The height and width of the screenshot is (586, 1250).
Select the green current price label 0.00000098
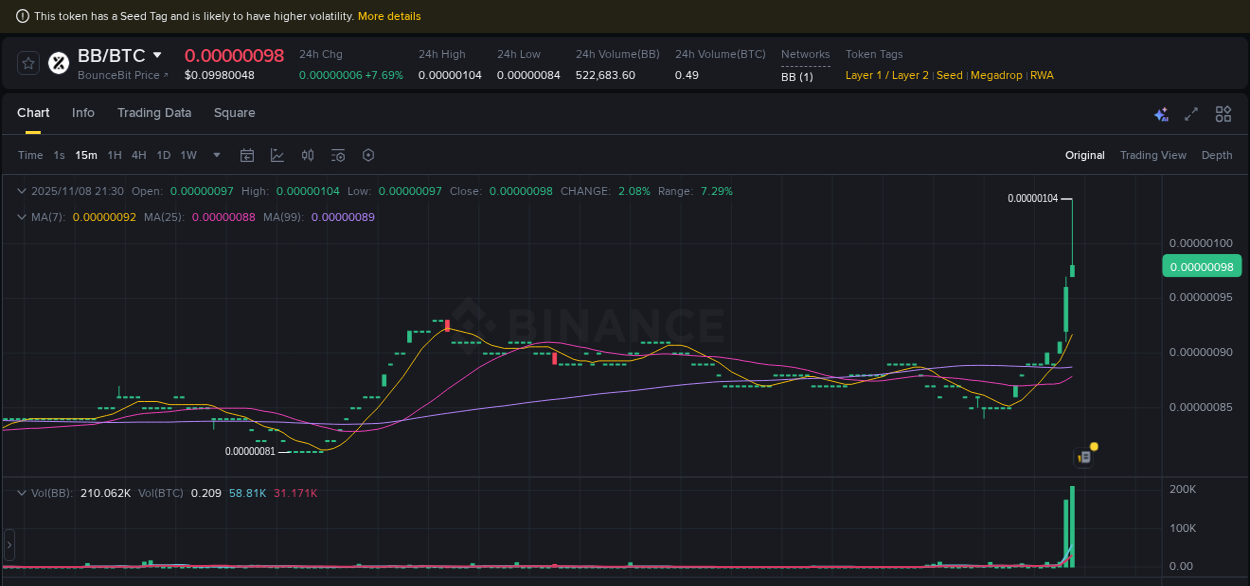coord(1202,266)
